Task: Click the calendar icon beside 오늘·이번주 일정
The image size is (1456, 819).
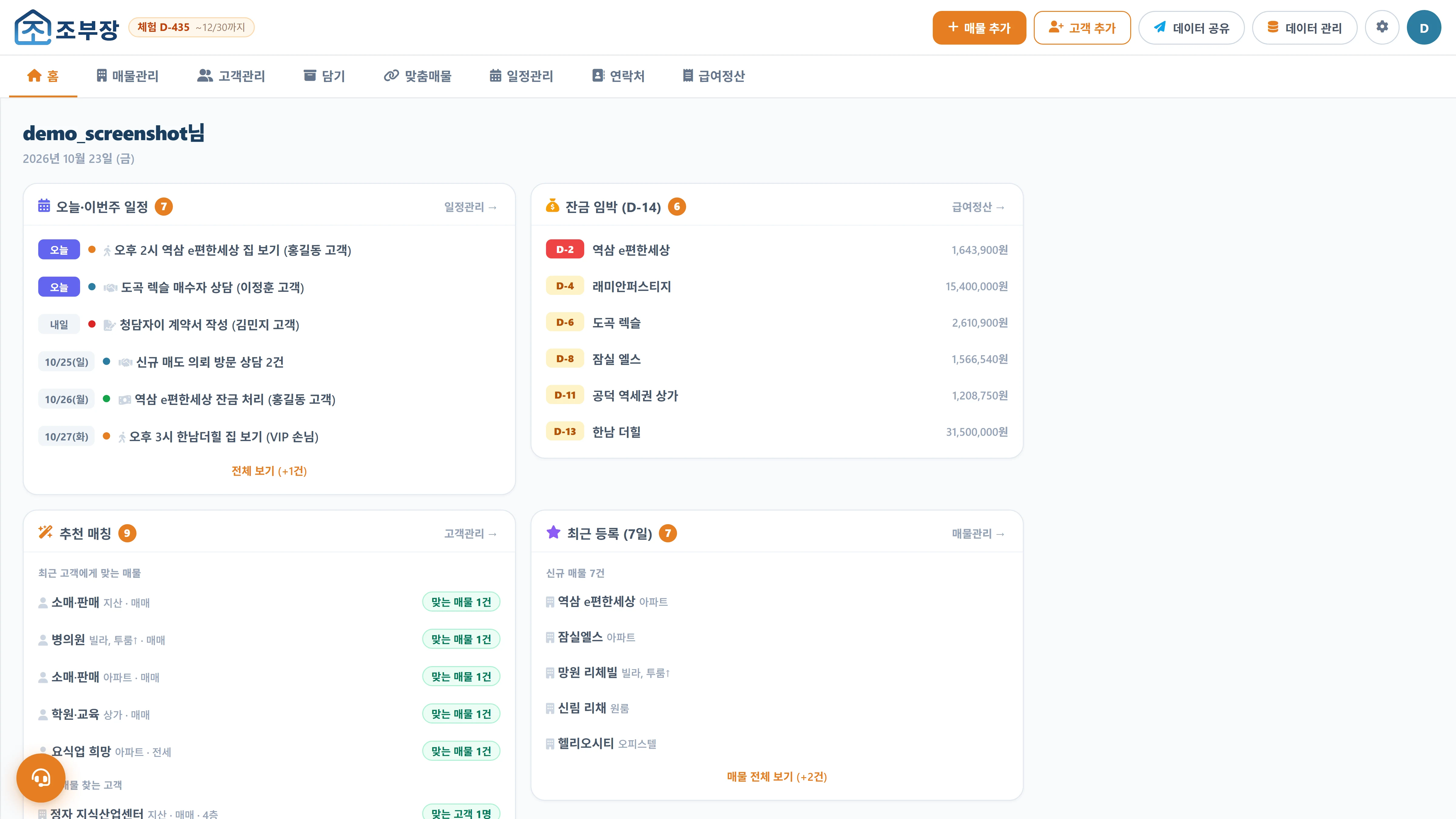Action: (x=44, y=206)
